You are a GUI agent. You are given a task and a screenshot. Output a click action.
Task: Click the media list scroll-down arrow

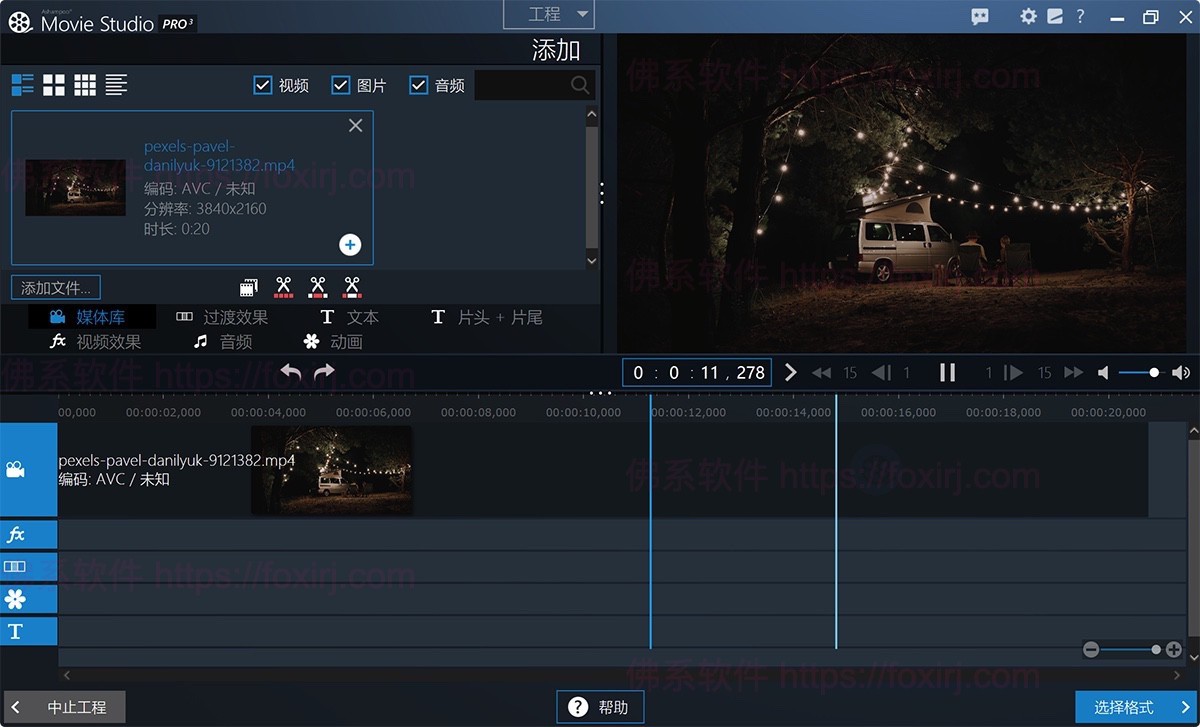point(591,260)
